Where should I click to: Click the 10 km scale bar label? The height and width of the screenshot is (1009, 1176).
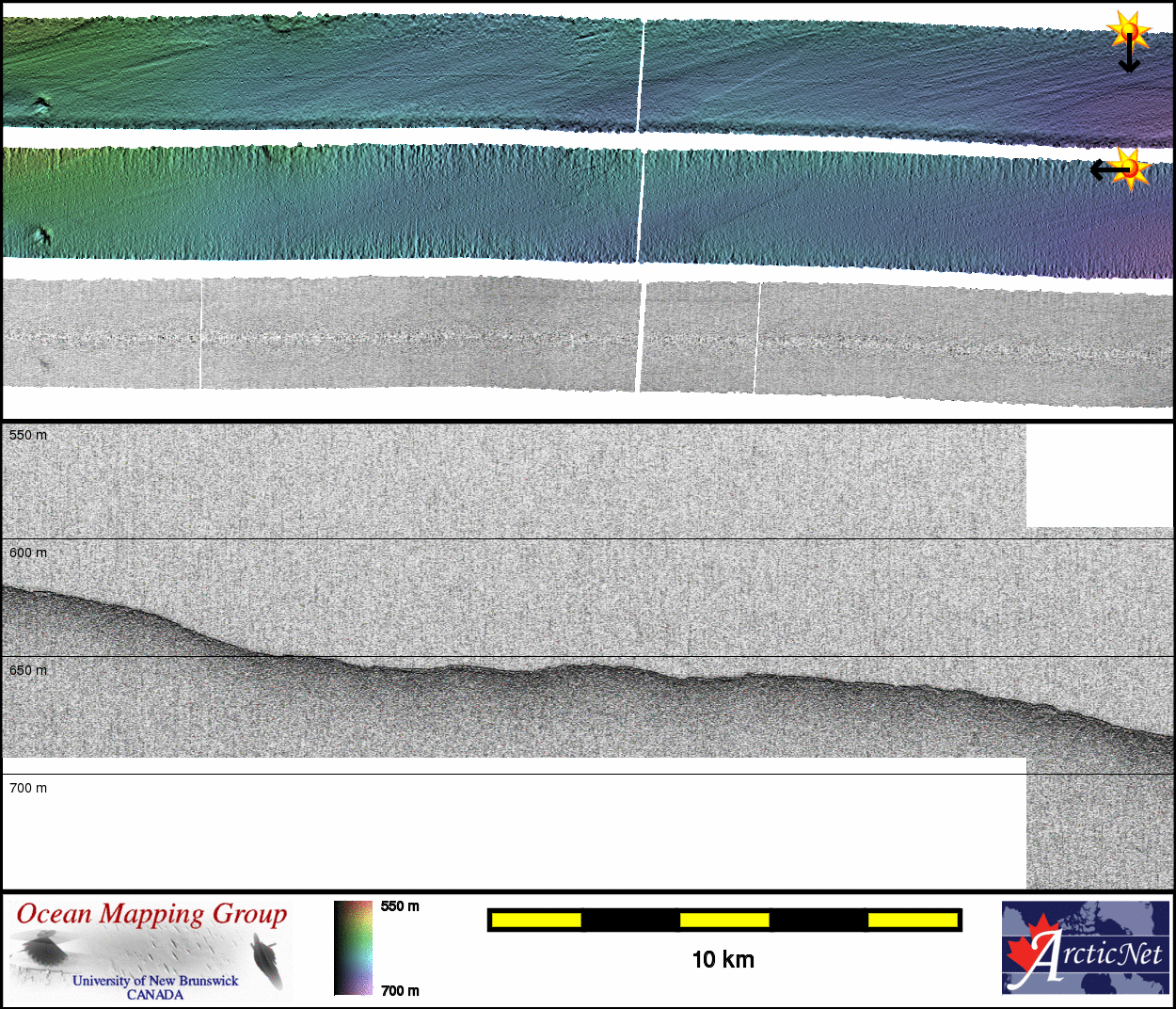(x=723, y=959)
